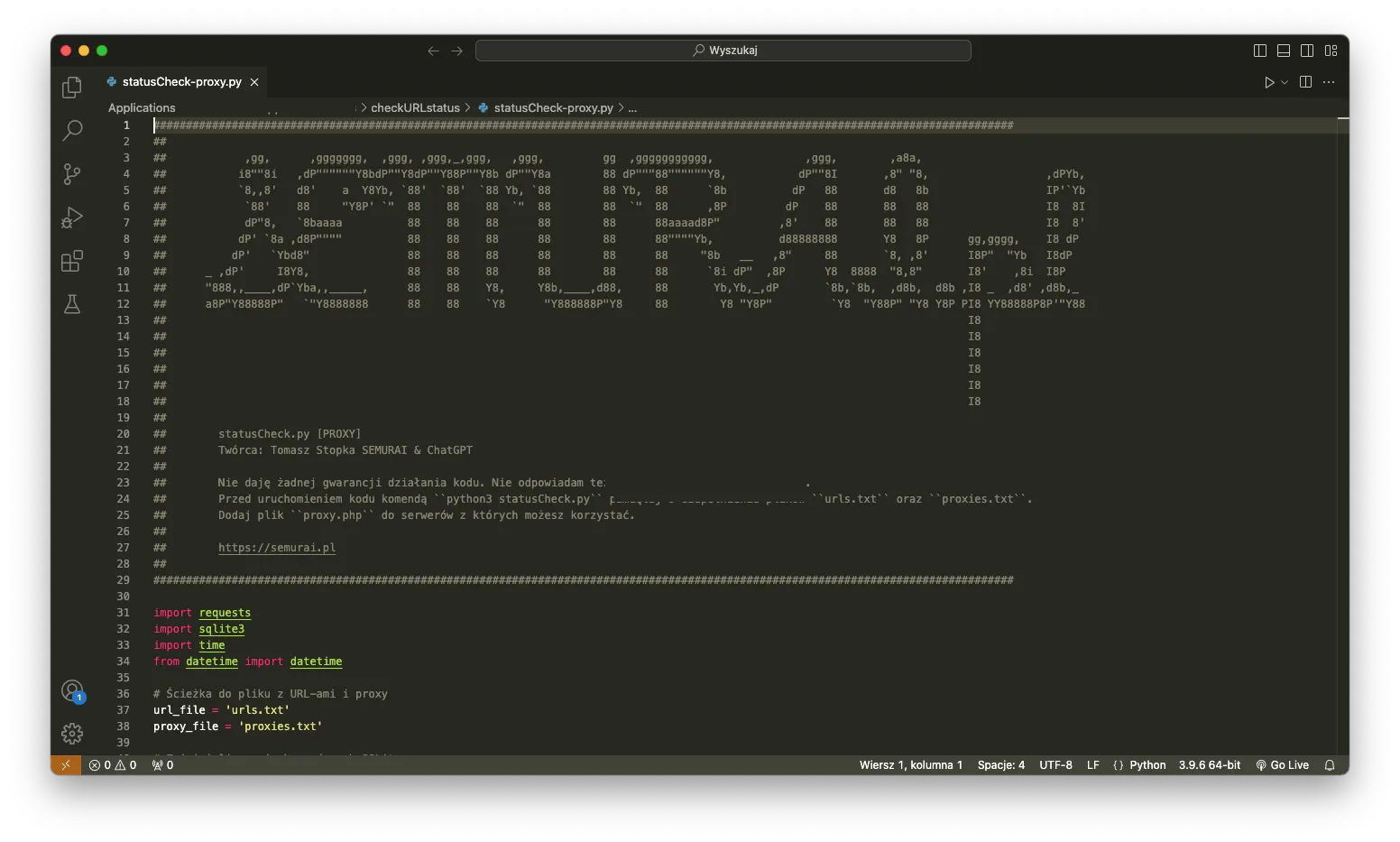Expand the run options dropdown arrow
Image resolution: width=1400 pixels, height=842 pixels.
[x=1285, y=82]
